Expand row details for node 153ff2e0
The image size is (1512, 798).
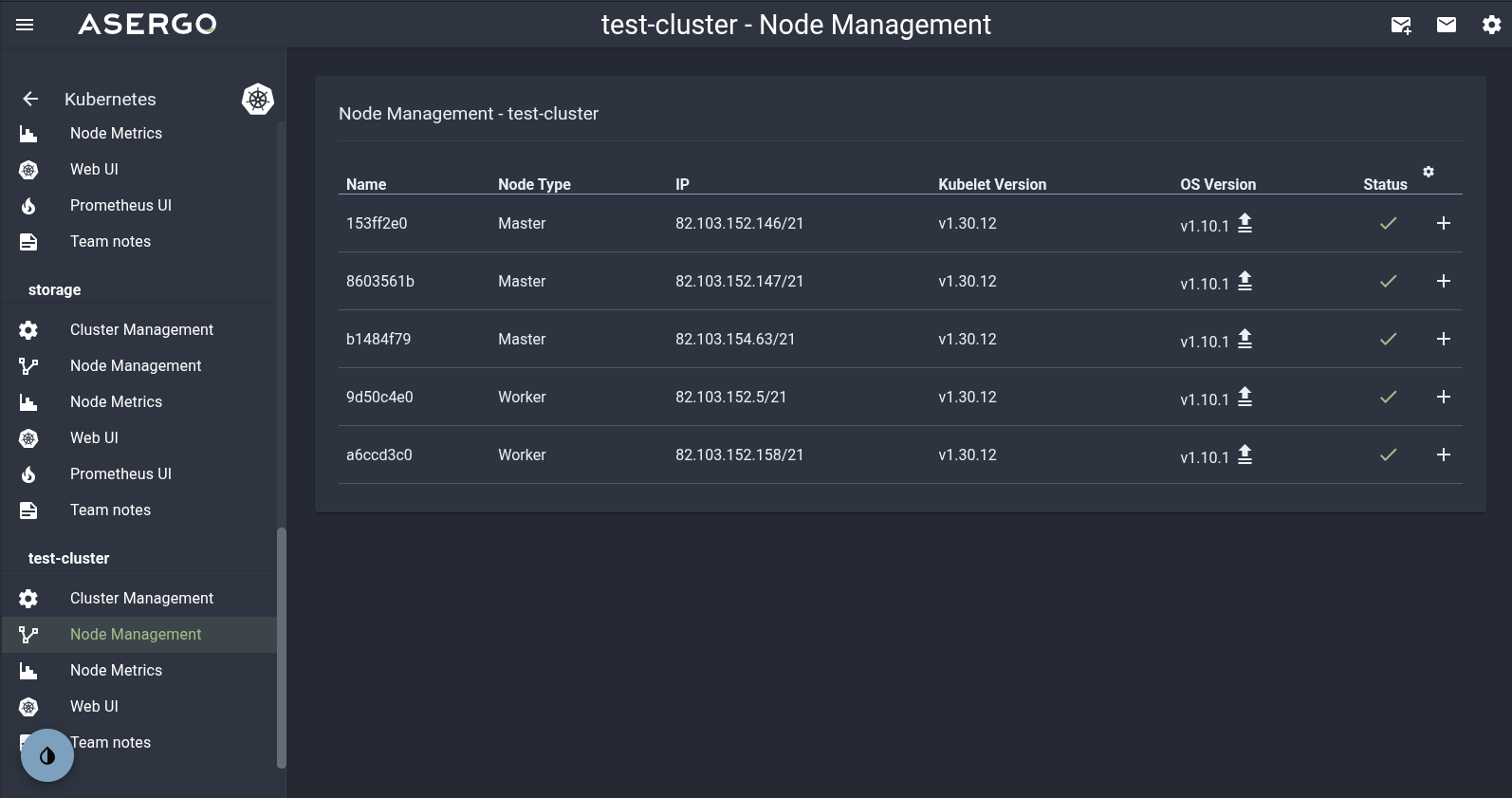point(1443,223)
